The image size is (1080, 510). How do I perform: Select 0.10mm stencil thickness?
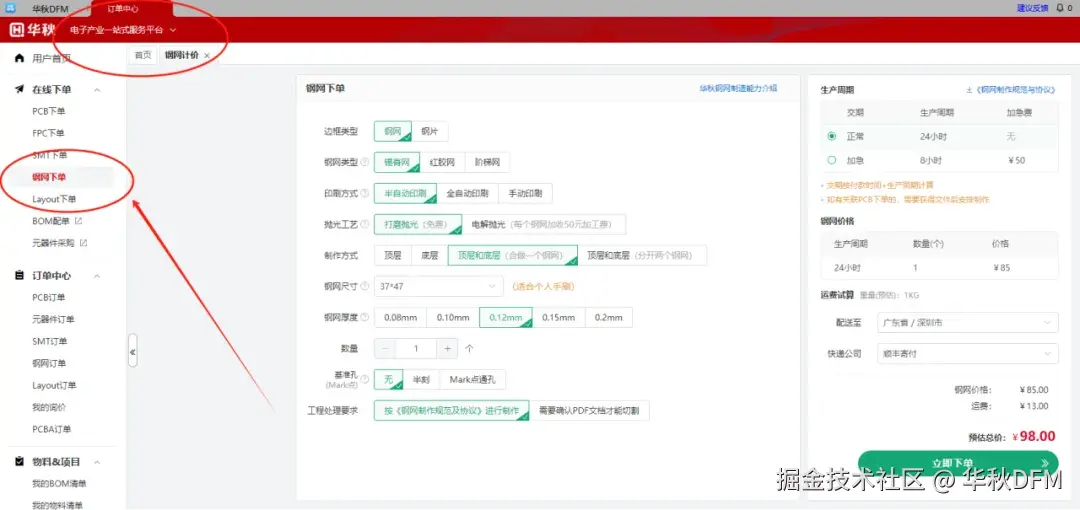click(x=453, y=318)
